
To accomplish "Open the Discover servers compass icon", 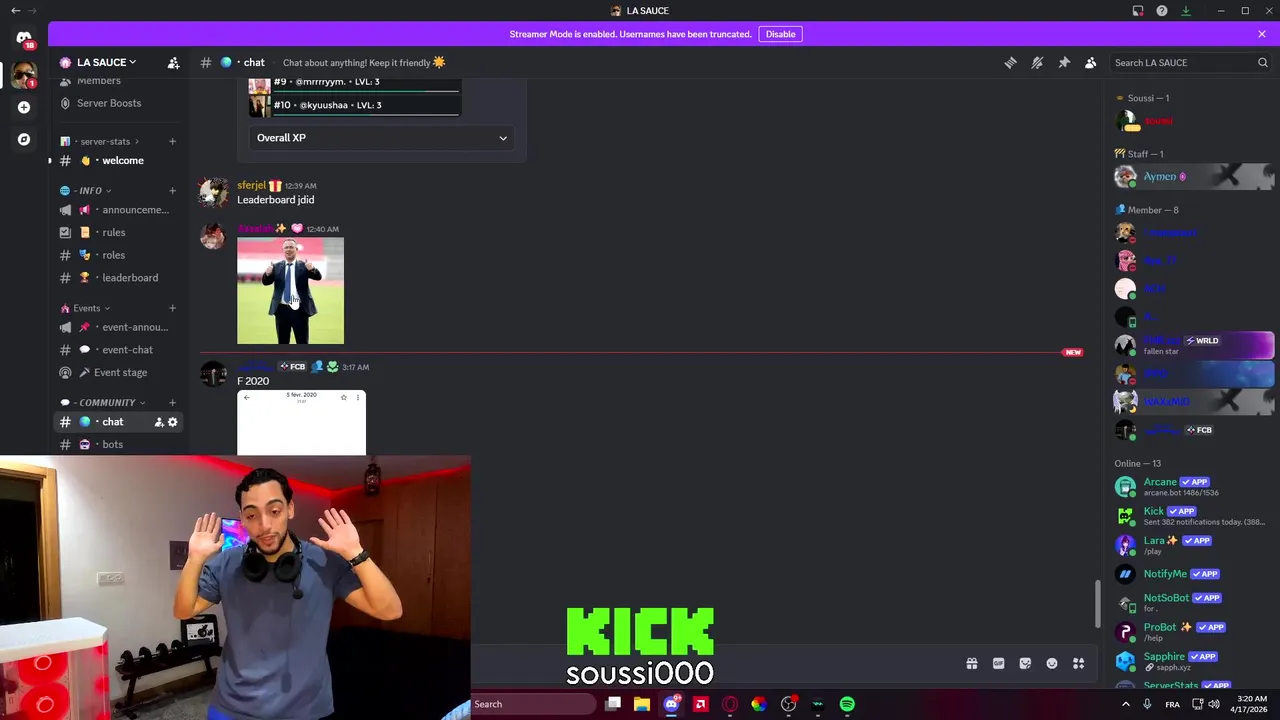I will pos(24,139).
